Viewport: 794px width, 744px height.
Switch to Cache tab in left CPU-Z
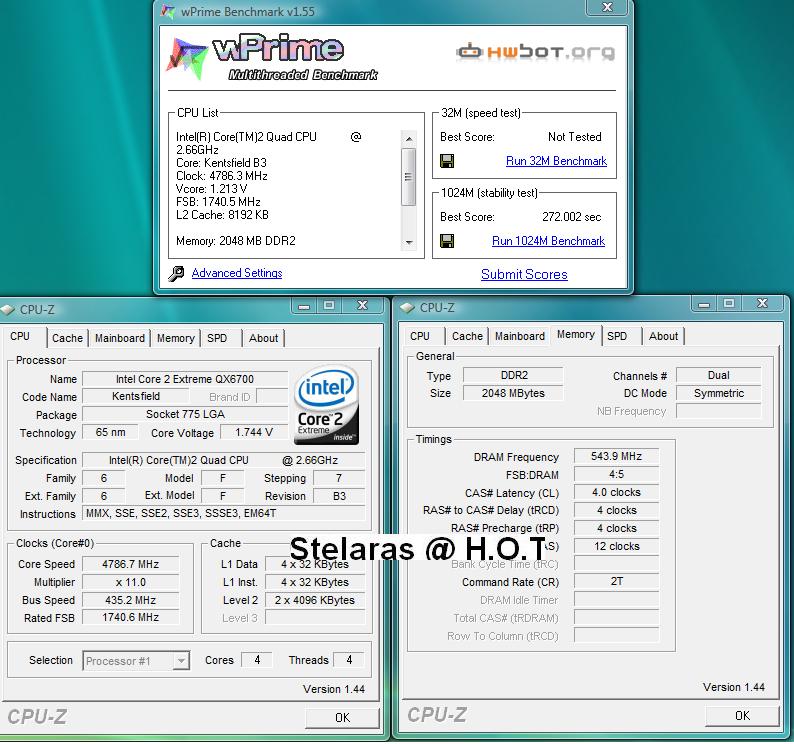click(67, 338)
